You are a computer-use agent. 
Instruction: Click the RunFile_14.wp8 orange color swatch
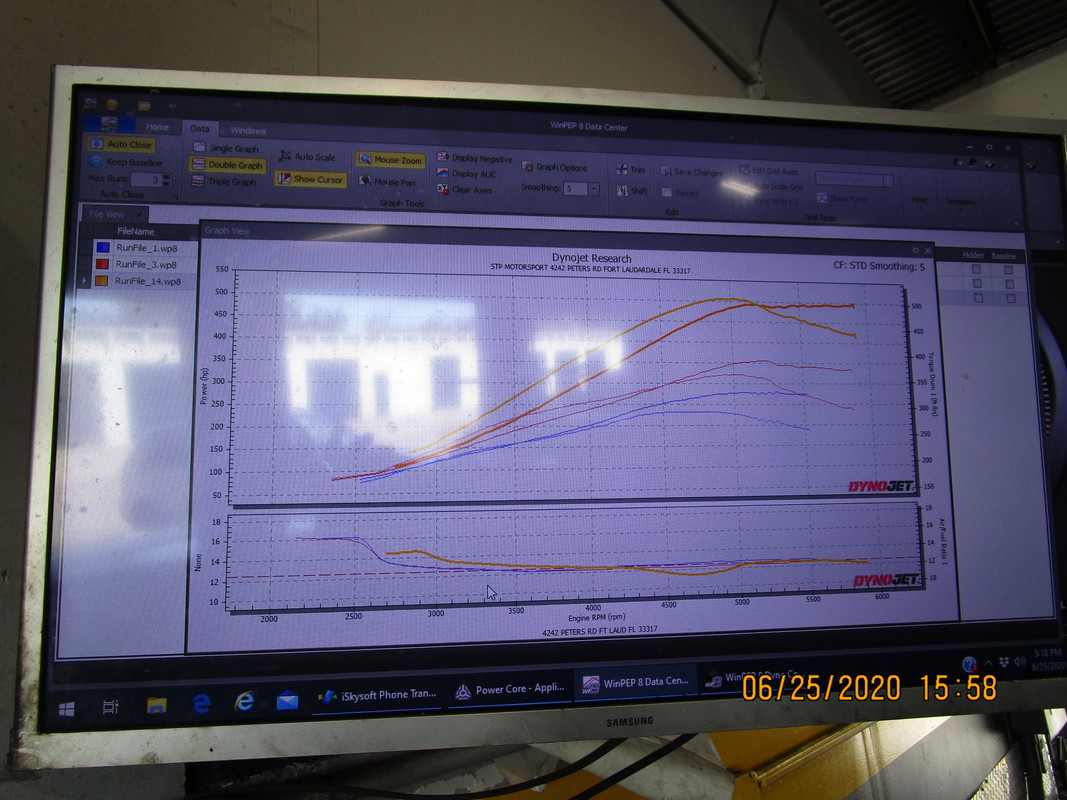101,280
